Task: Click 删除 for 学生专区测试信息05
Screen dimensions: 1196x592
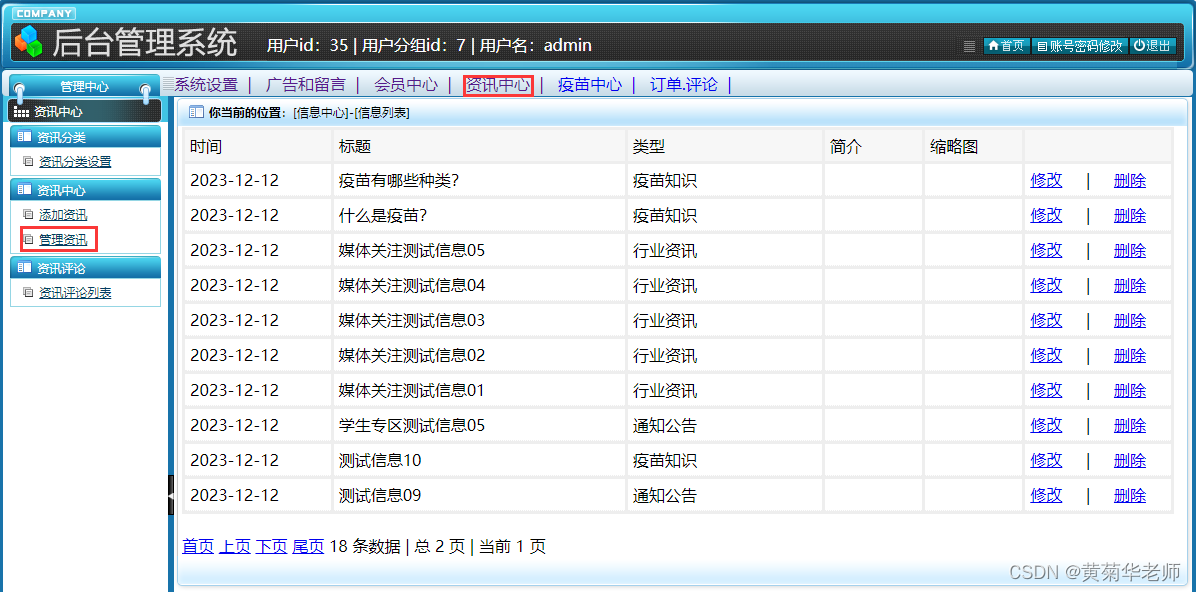Action: [1130, 426]
